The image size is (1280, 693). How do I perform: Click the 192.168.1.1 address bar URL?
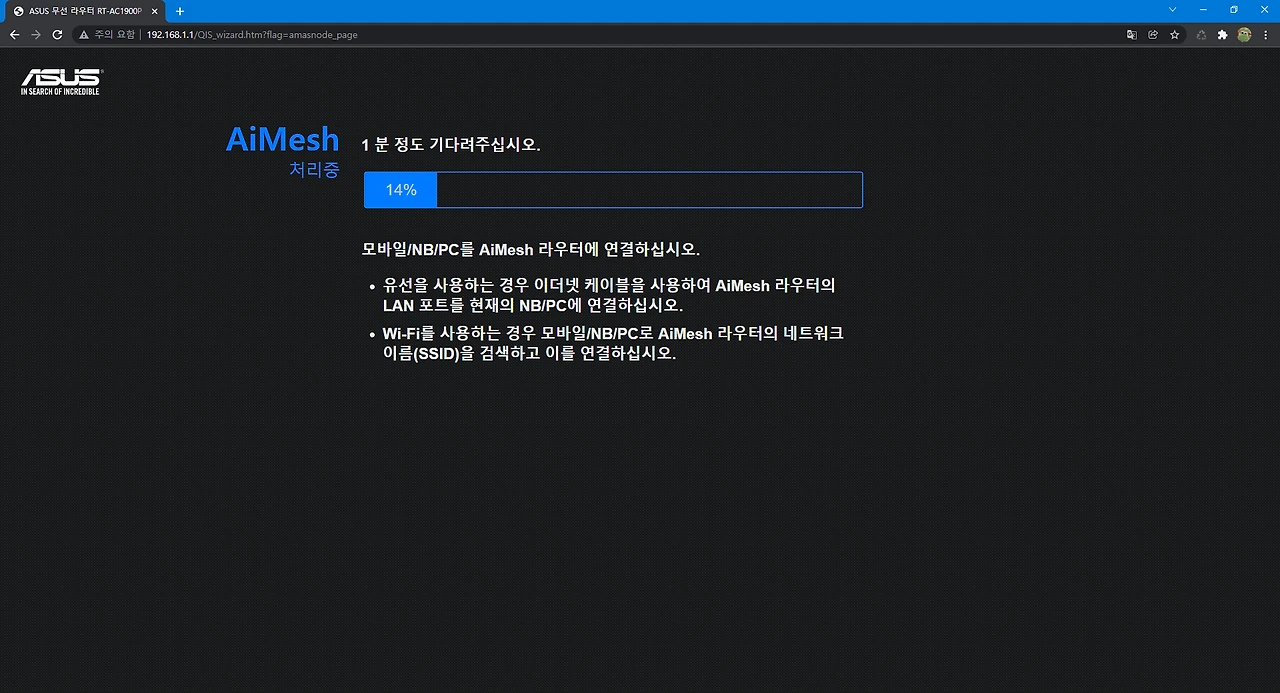(x=172, y=34)
